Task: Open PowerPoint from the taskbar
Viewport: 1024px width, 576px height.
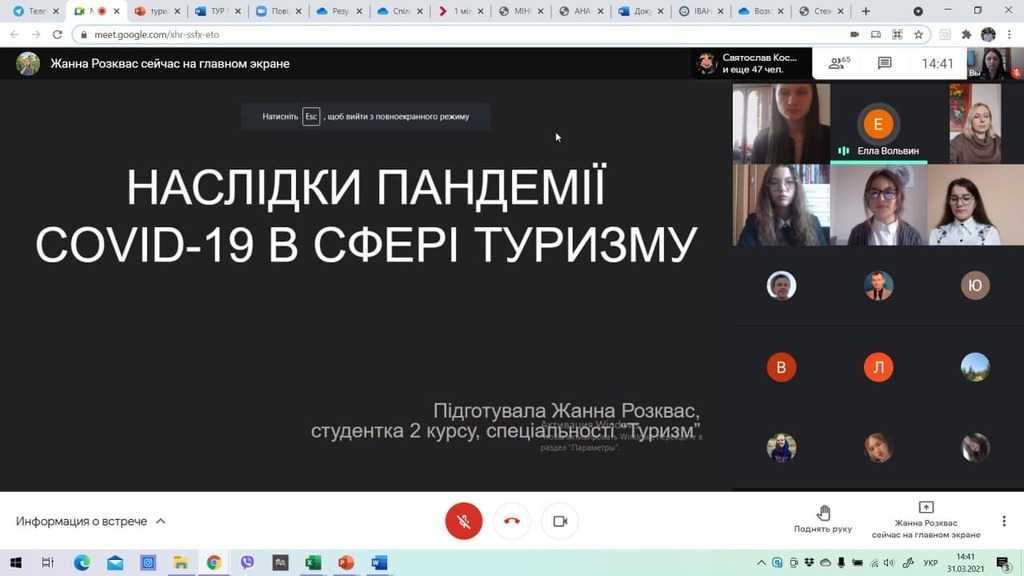Action: point(346,563)
